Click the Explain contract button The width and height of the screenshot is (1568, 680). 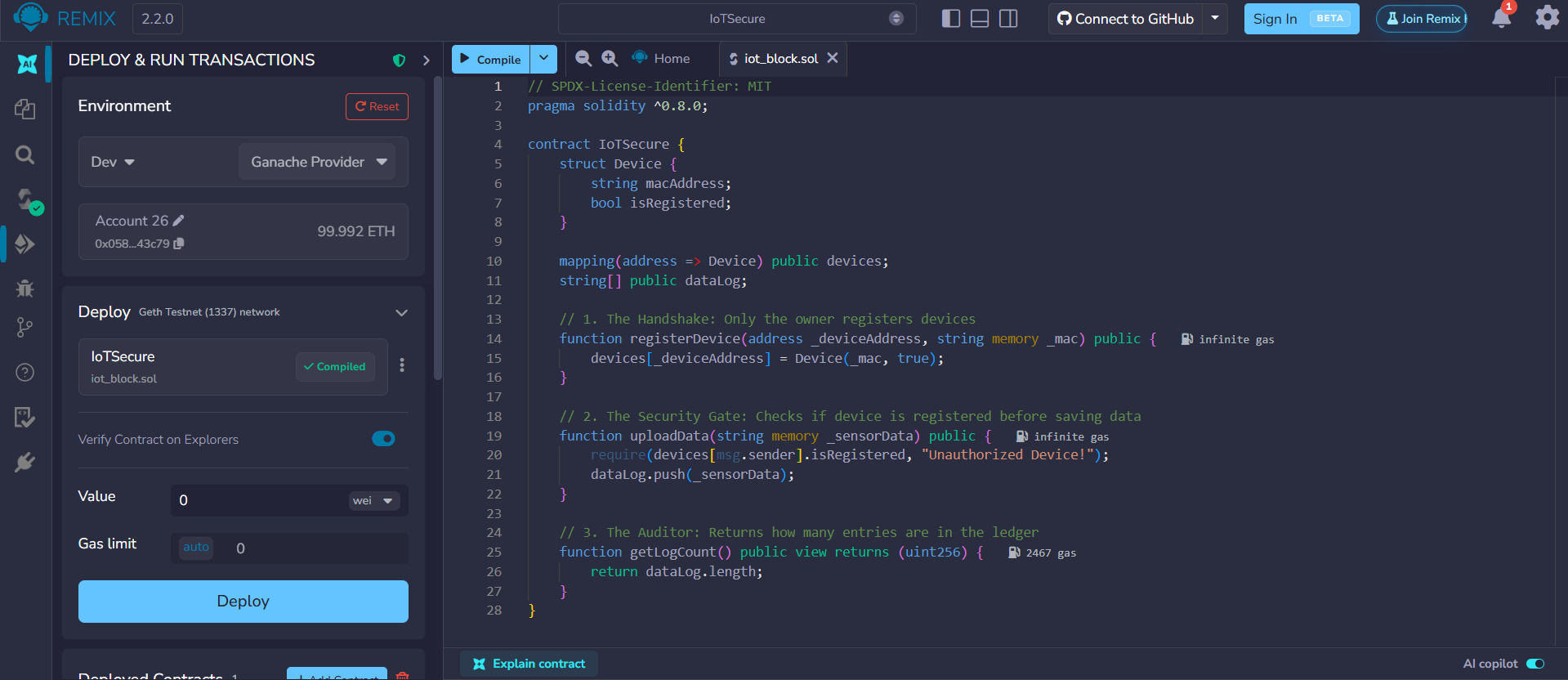click(x=529, y=664)
